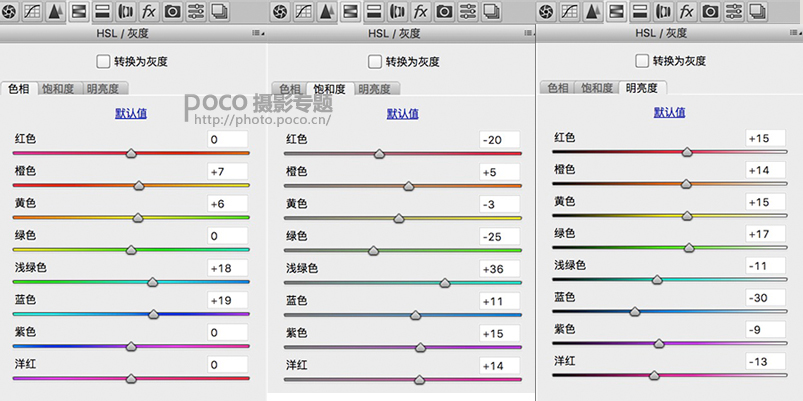The width and height of the screenshot is (803, 401).
Task: Open Tone Curve icon in Saturation panel
Action: (303, 11)
